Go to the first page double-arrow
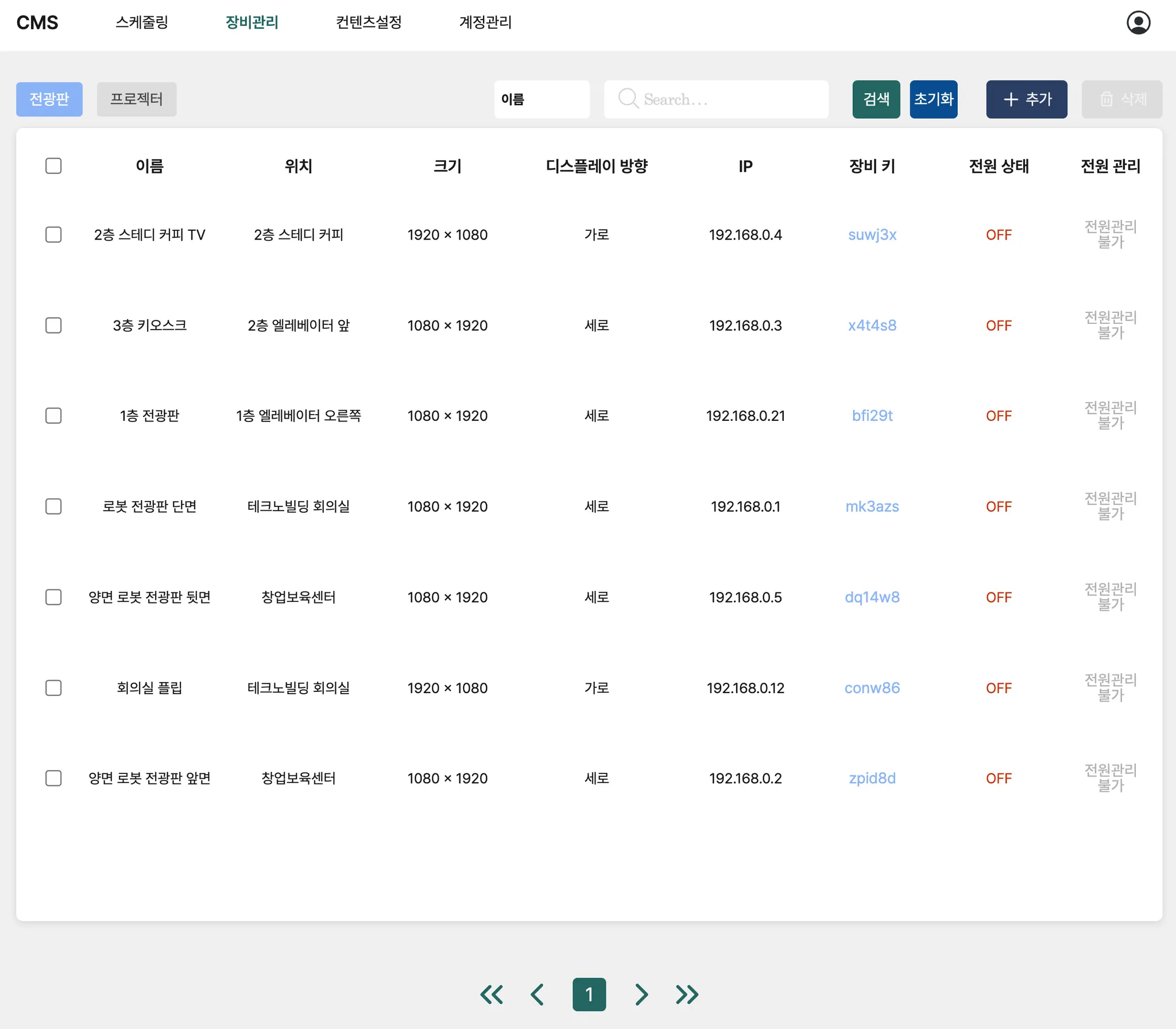1176x1029 pixels. [x=492, y=994]
